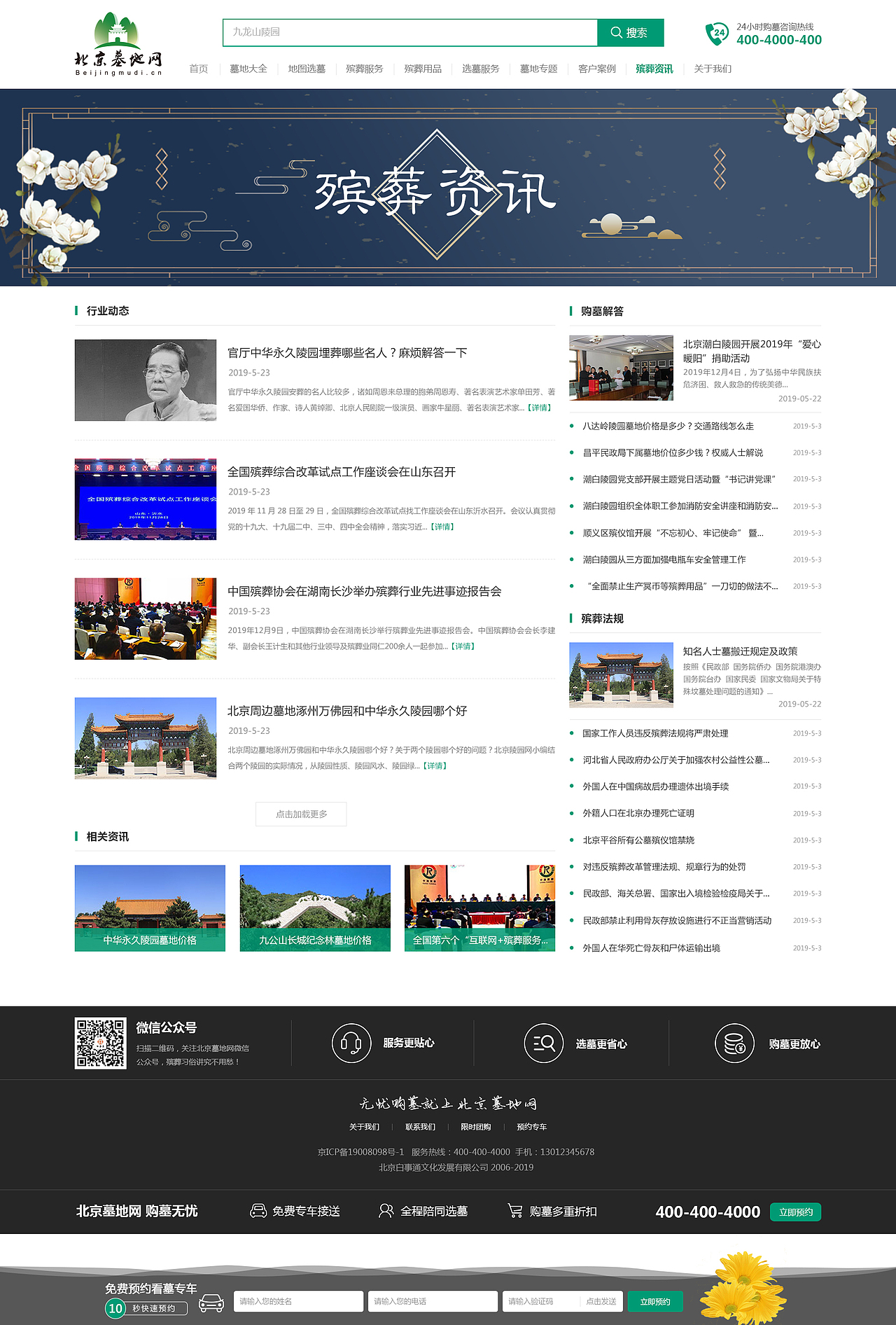Open 潮白陵园从三方面加强电瓶车安全管理工作 item
Viewport: 896px width, 1325px height.
pos(664,560)
